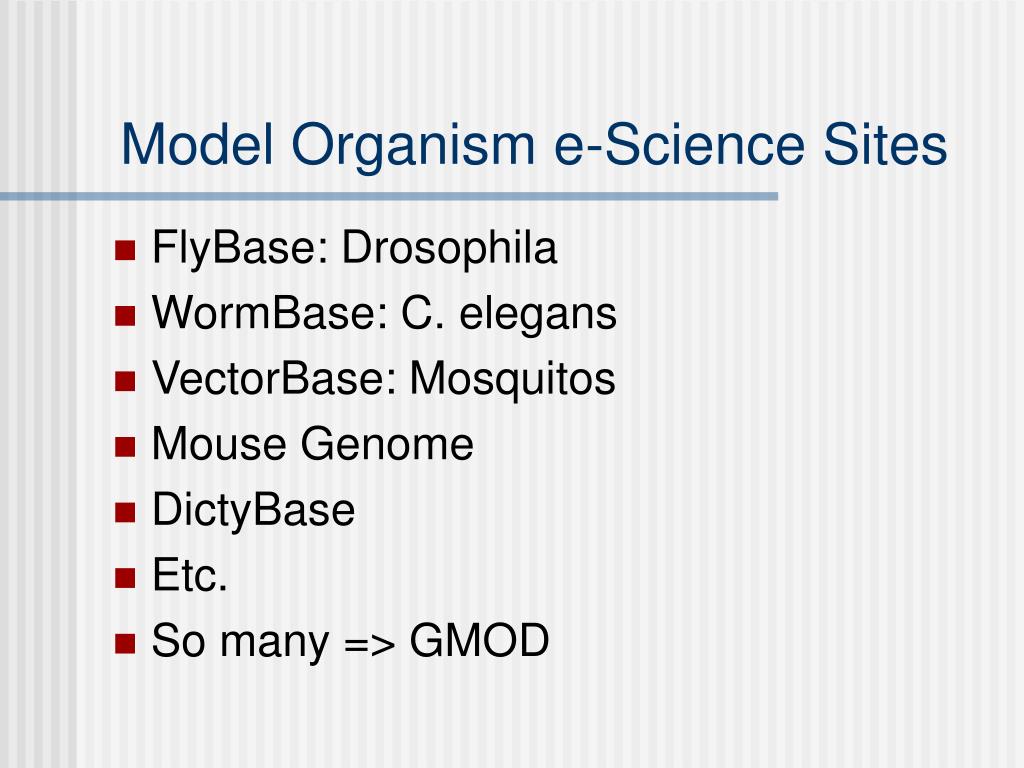The width and height of the screenshot is (1024, 768).
Task: Click the => arrow before GMOD
Action: pos(370,643)
